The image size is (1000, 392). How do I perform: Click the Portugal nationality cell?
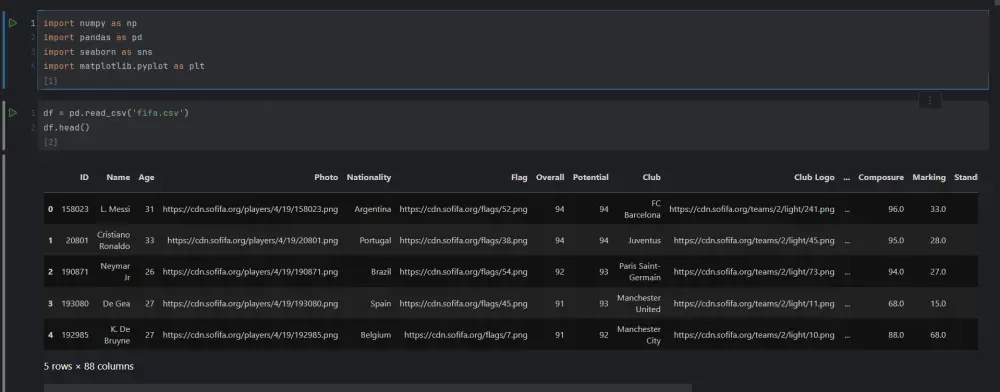tap(376, 240)
